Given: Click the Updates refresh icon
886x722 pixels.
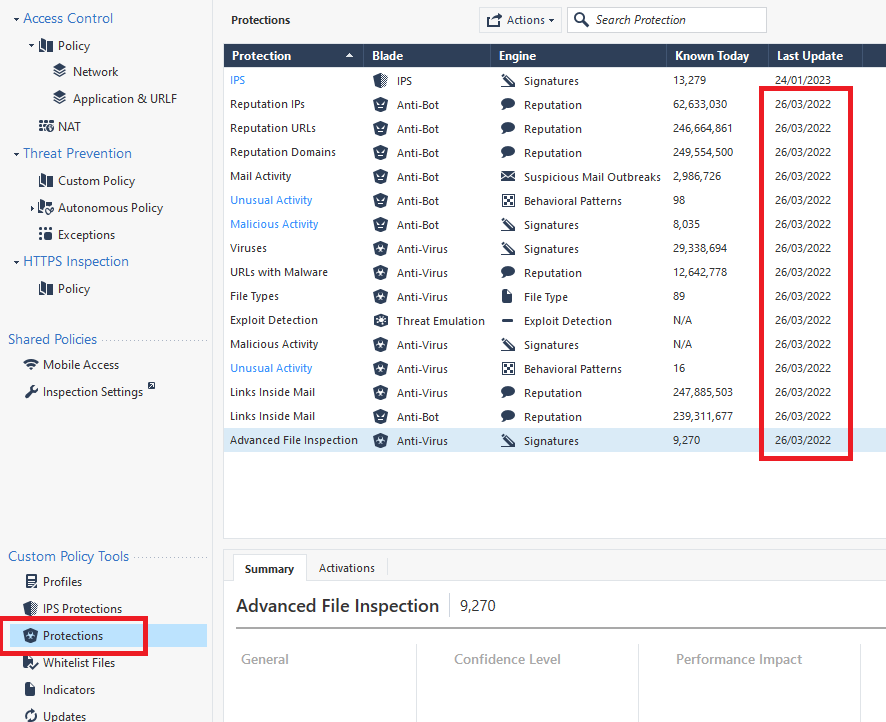Looking at the screenshot, I should point(30,716).
